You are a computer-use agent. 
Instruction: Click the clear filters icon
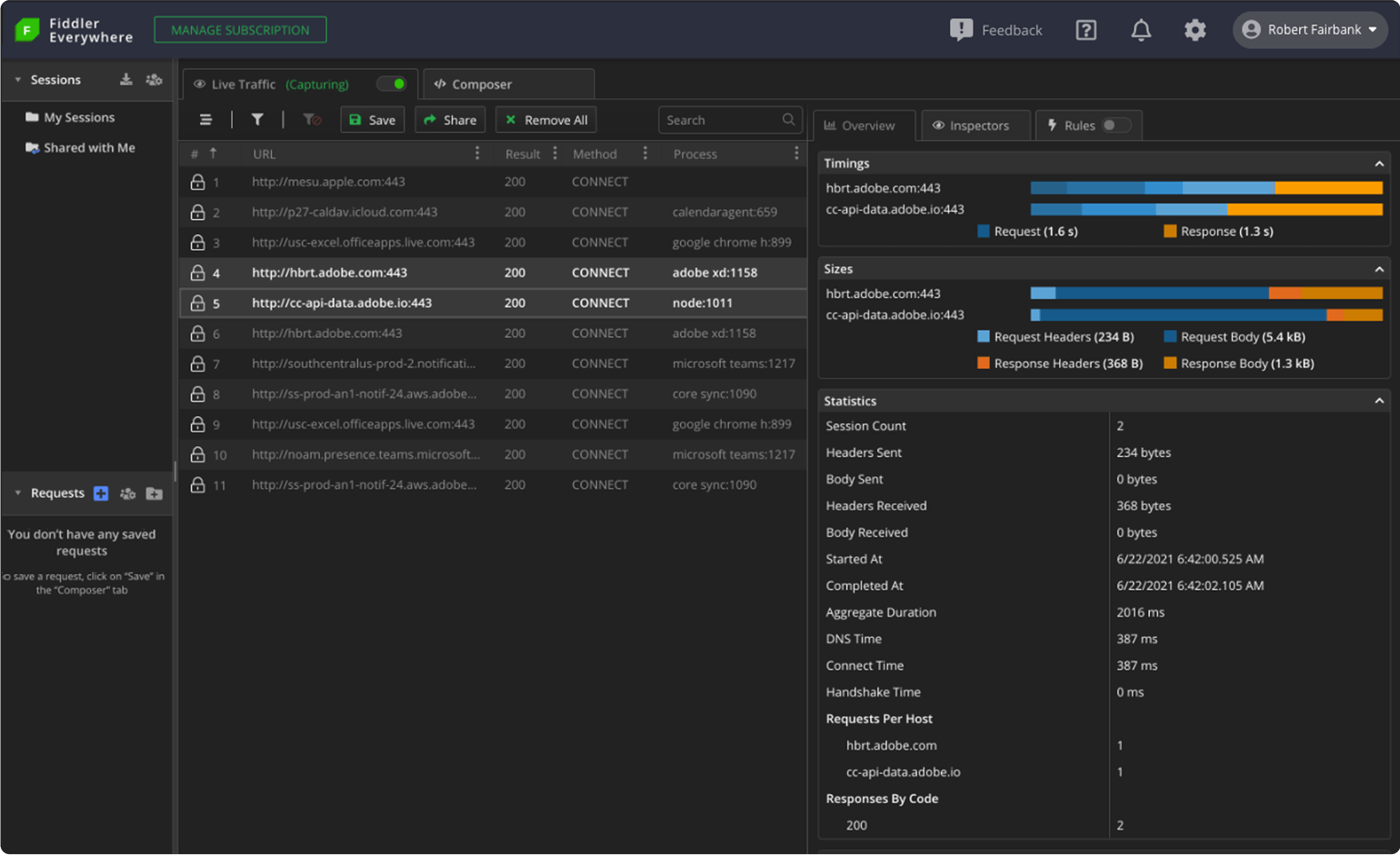tap(312, 120)
